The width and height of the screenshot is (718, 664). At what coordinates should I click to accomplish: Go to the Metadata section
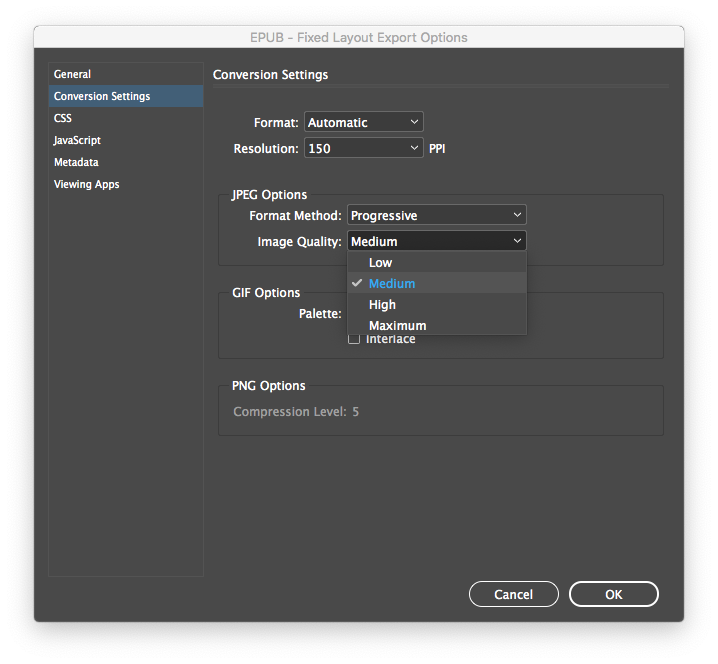pos(76,162)
